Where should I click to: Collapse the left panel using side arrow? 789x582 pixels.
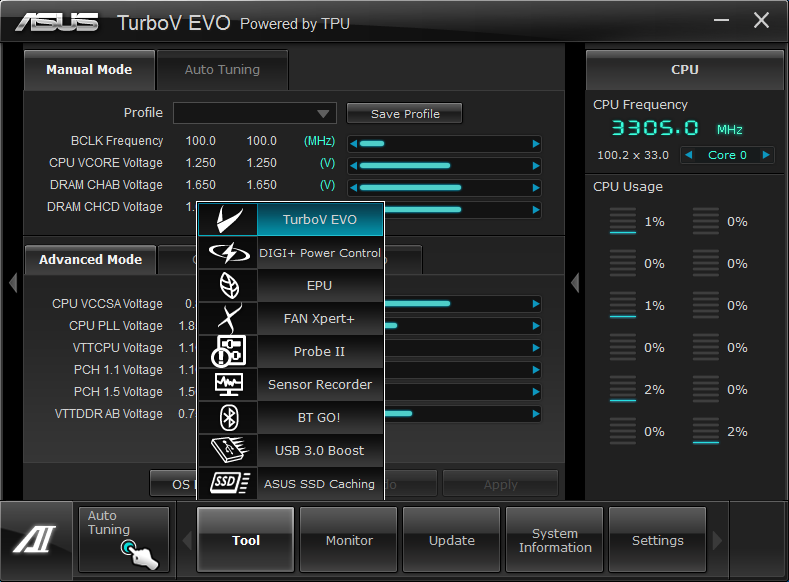click(x=12, y=283)
